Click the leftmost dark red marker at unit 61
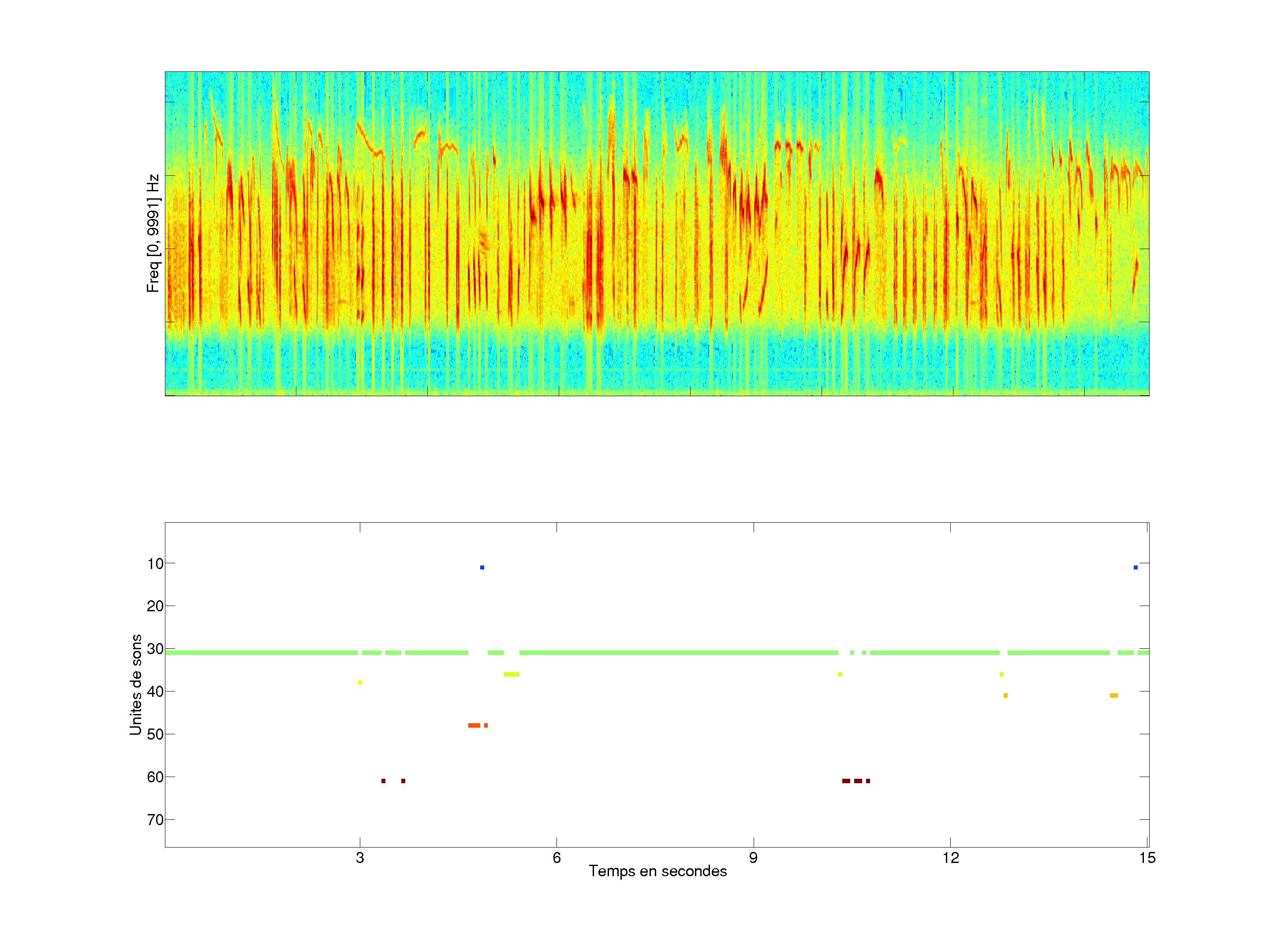The width and height of the screenshot is (1270, 952). click(x=384, y=781)
